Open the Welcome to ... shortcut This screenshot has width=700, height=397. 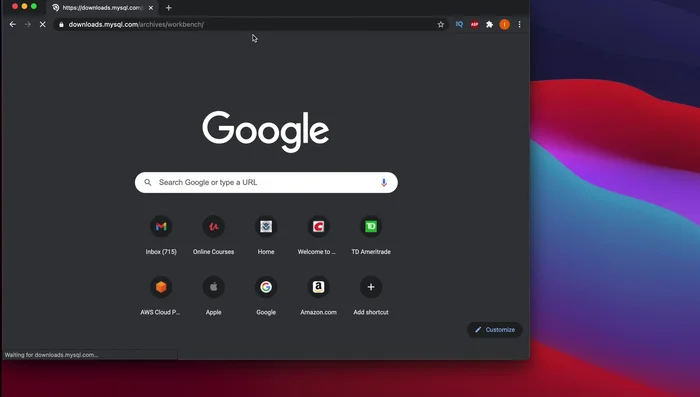point(318,226)
